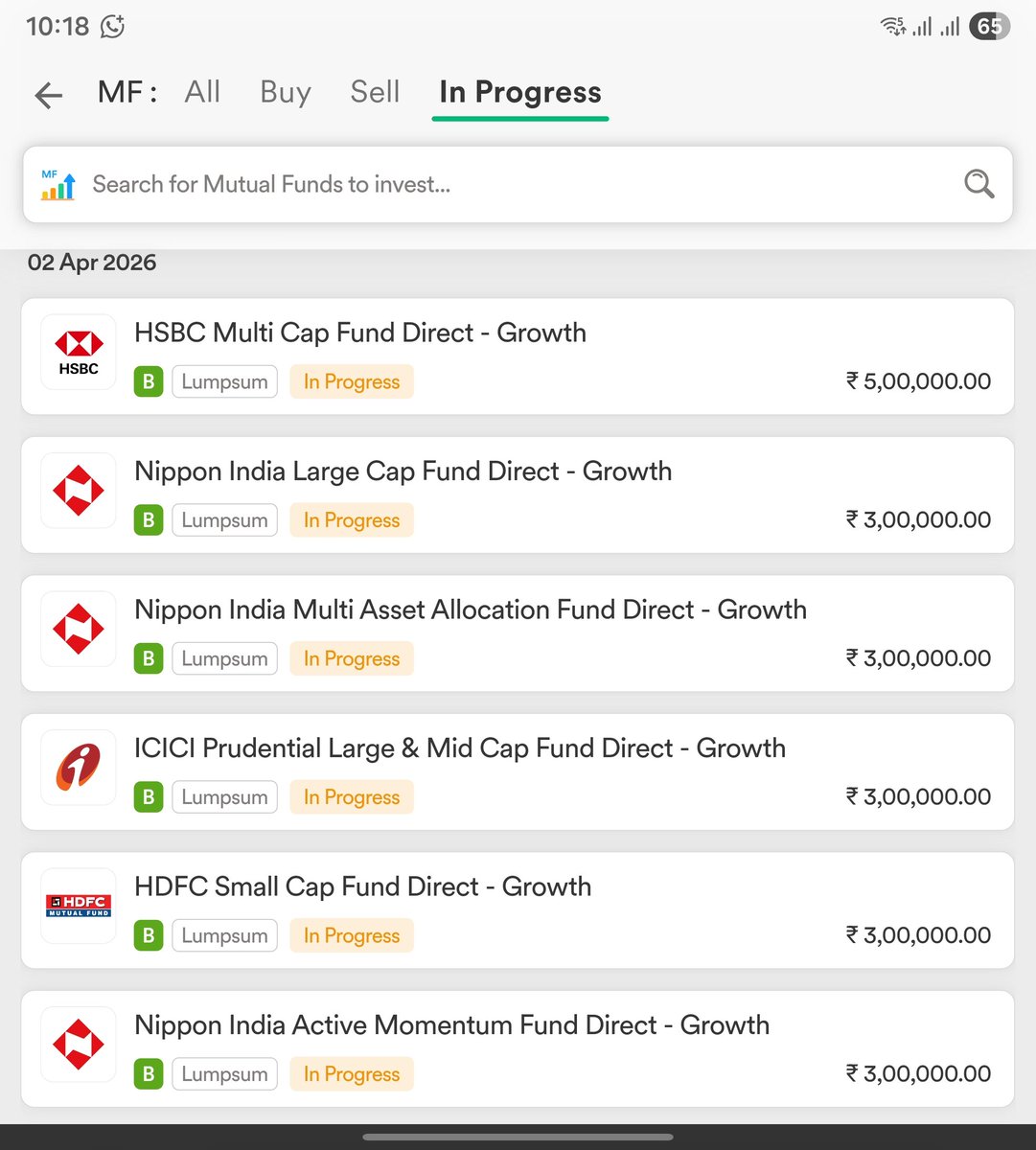Tap the MF chart icon in the search bar
Image resolution: width=1036 pixels, height=1150 pixels.
[58, 185]
